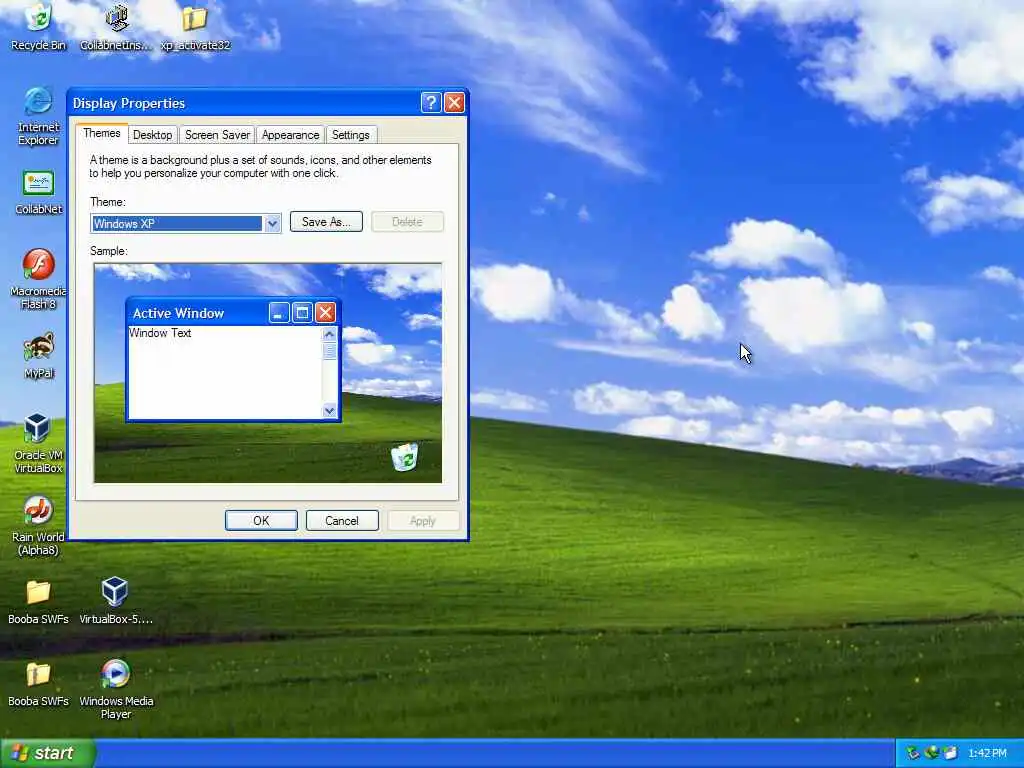Click the disabled Apply button
The image size is (1024, 768).
click(423, 520)
